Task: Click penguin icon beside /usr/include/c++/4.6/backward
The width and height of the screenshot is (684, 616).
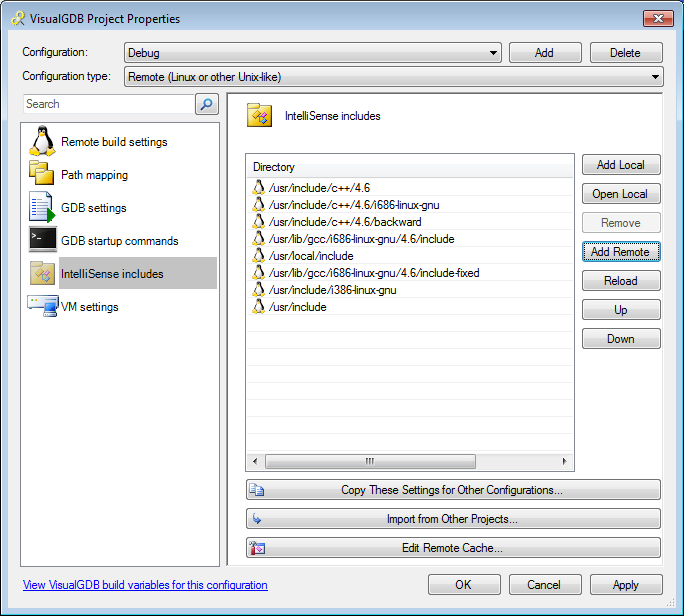Action: [x=259, y=222]
